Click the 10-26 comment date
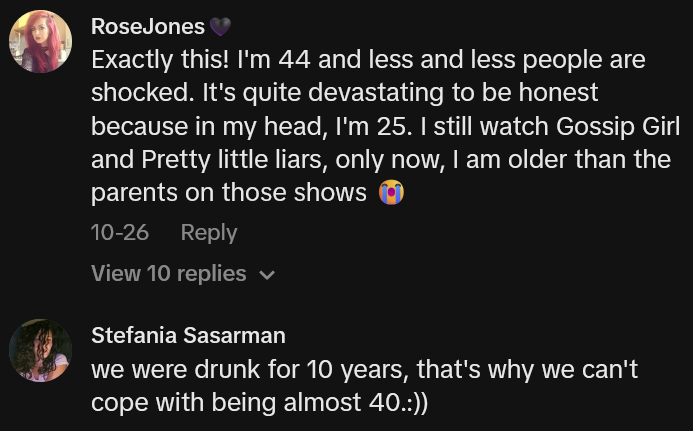The height and width of the screenshot is (431, 693). (120, 233)
